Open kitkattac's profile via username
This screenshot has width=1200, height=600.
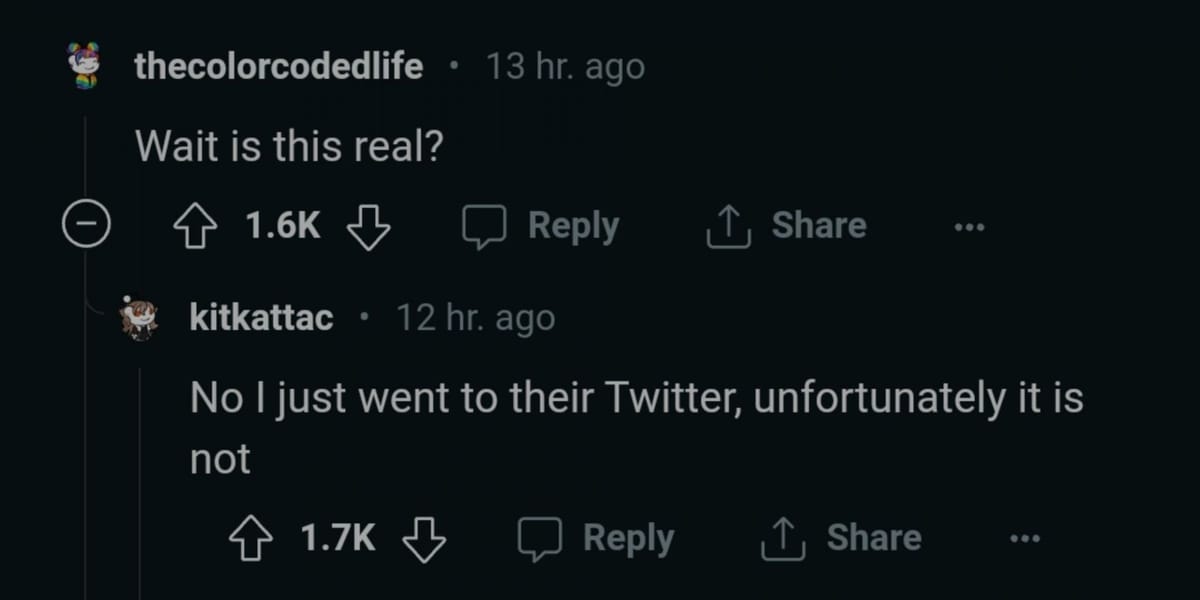point(261,318)
